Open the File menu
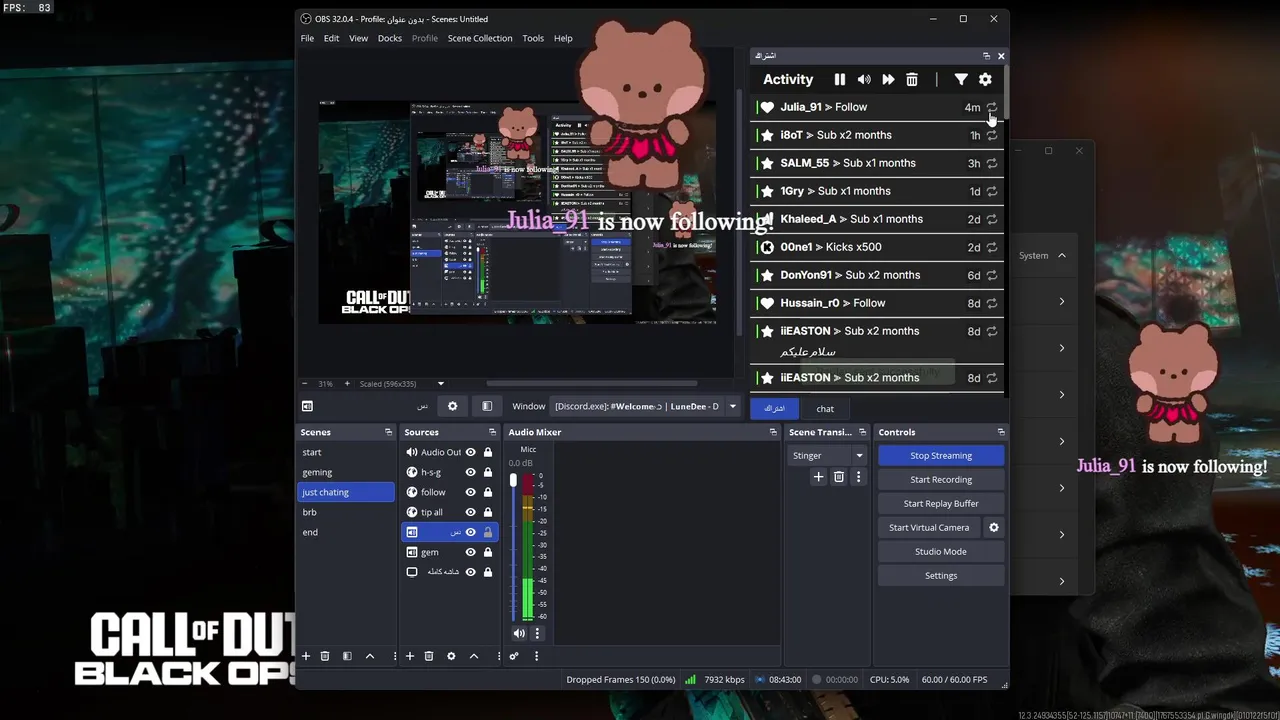 [x=307, y=38]
